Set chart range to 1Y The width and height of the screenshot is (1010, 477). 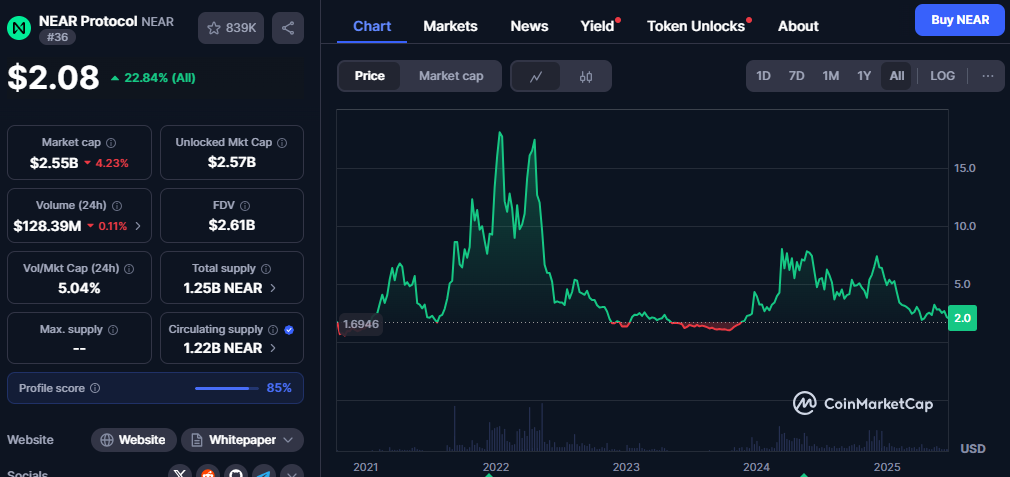click(864, 76)
